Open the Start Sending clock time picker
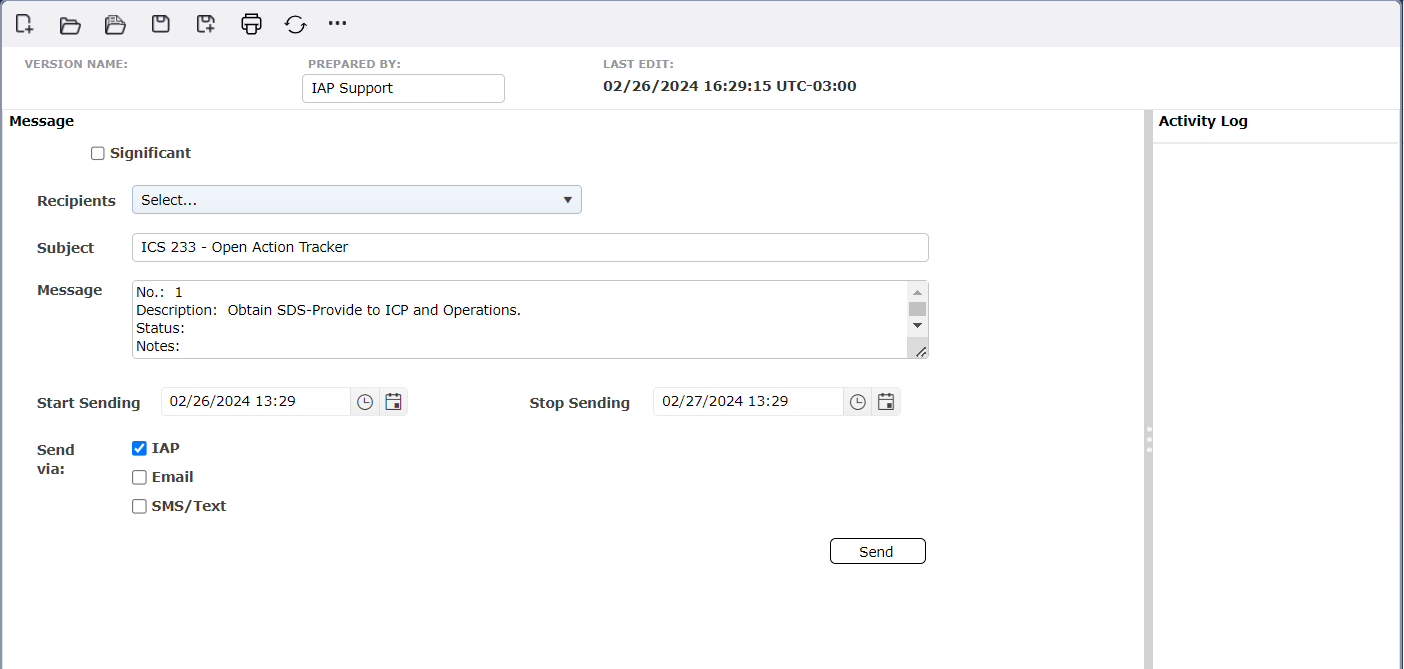The image size is (1404, 669). pyautogui.click(x=365, y=402)
